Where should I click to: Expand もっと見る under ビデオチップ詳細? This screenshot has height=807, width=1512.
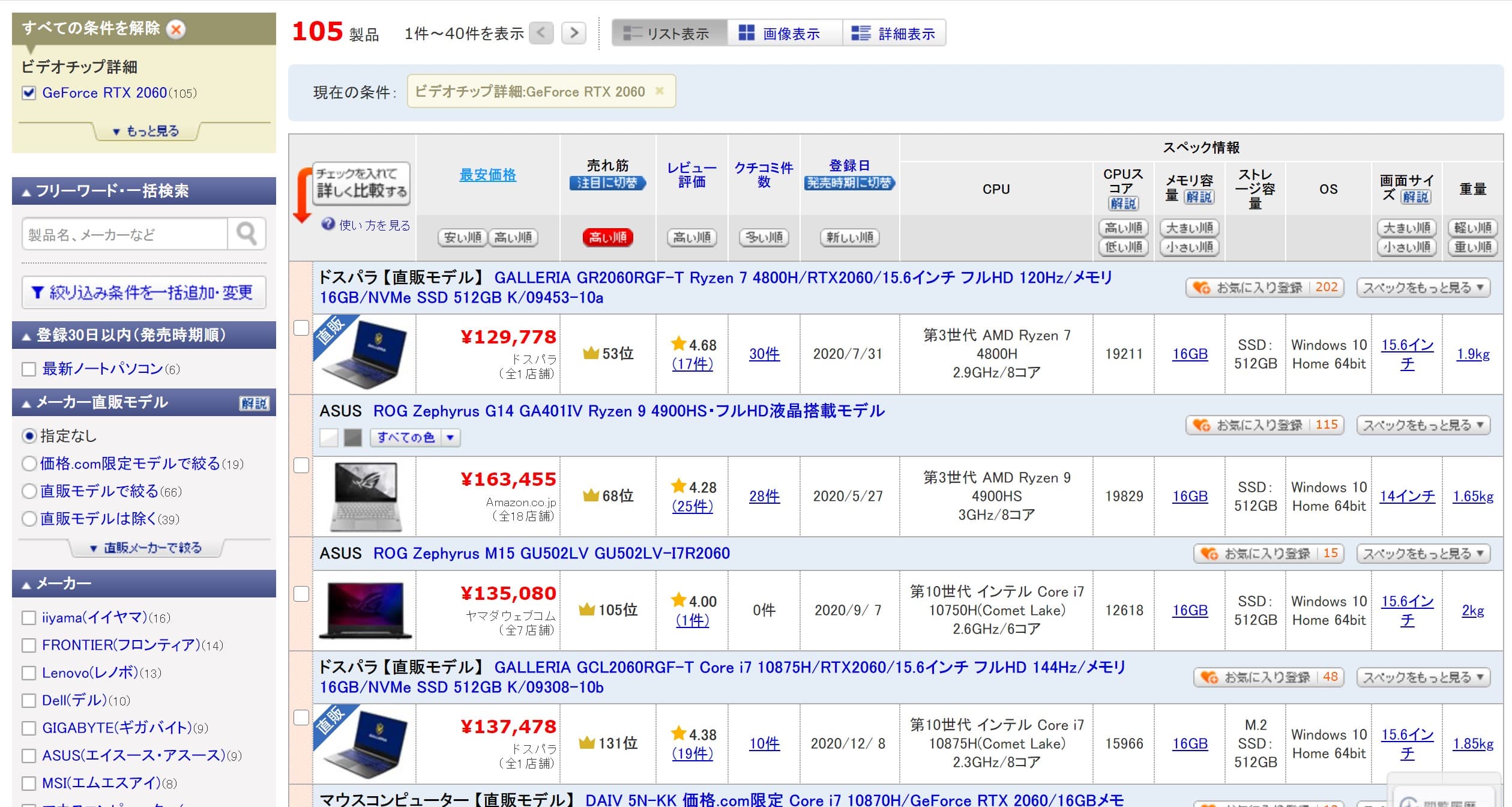pyautogui.click(x=146, y=131)
